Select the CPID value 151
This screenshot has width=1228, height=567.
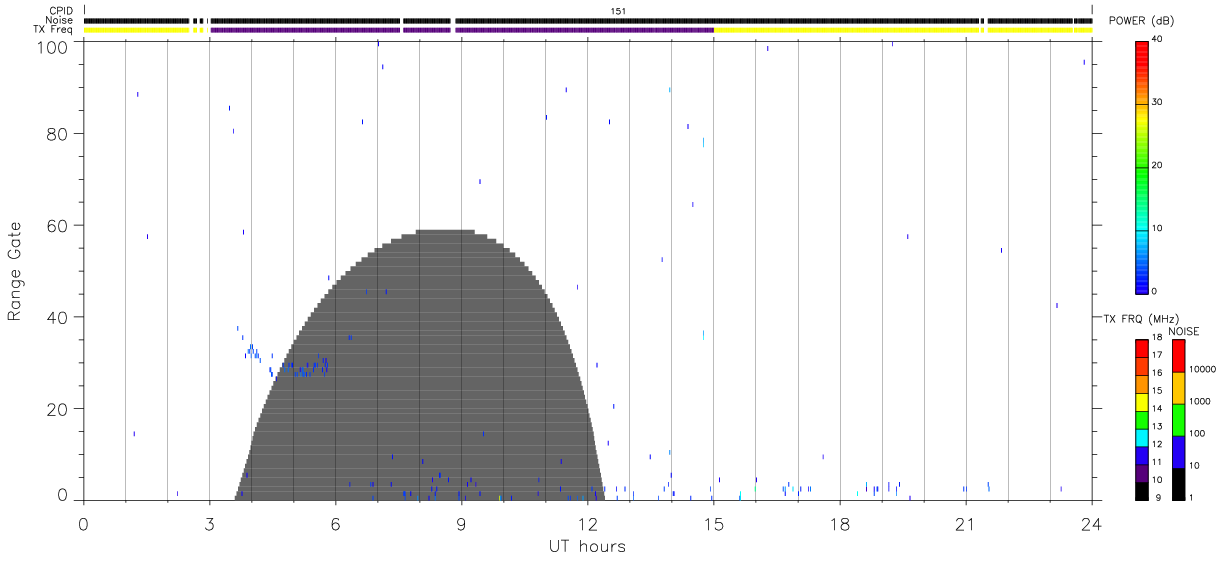tap(619, 11)
